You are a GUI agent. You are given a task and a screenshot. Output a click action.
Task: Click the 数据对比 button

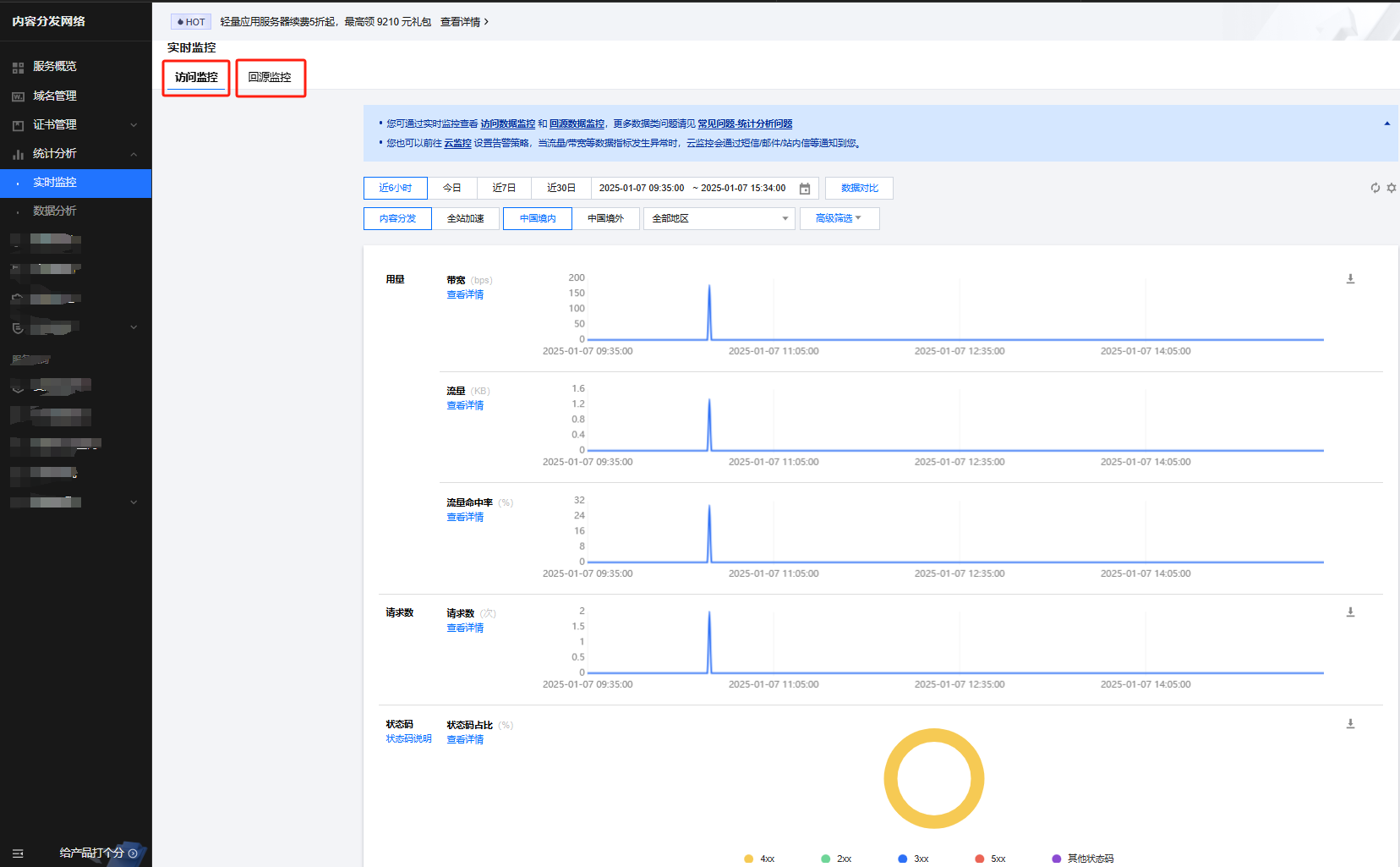859,188
